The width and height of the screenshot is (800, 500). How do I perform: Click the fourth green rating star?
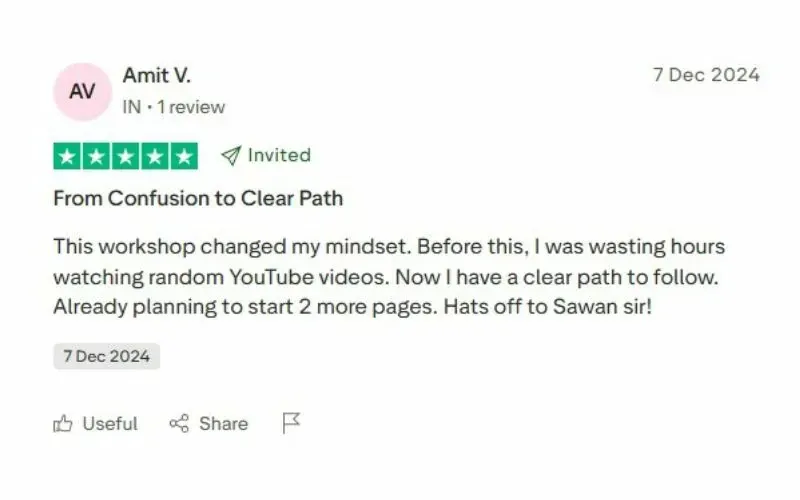click(155, 156)
